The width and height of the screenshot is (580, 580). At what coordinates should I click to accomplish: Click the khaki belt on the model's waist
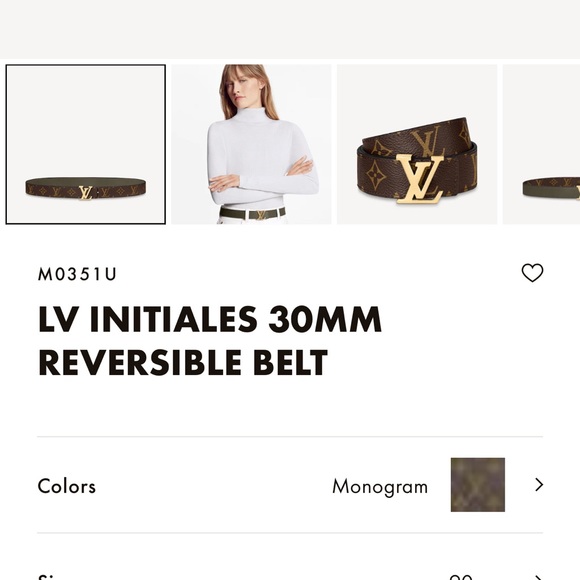point(253,213)
